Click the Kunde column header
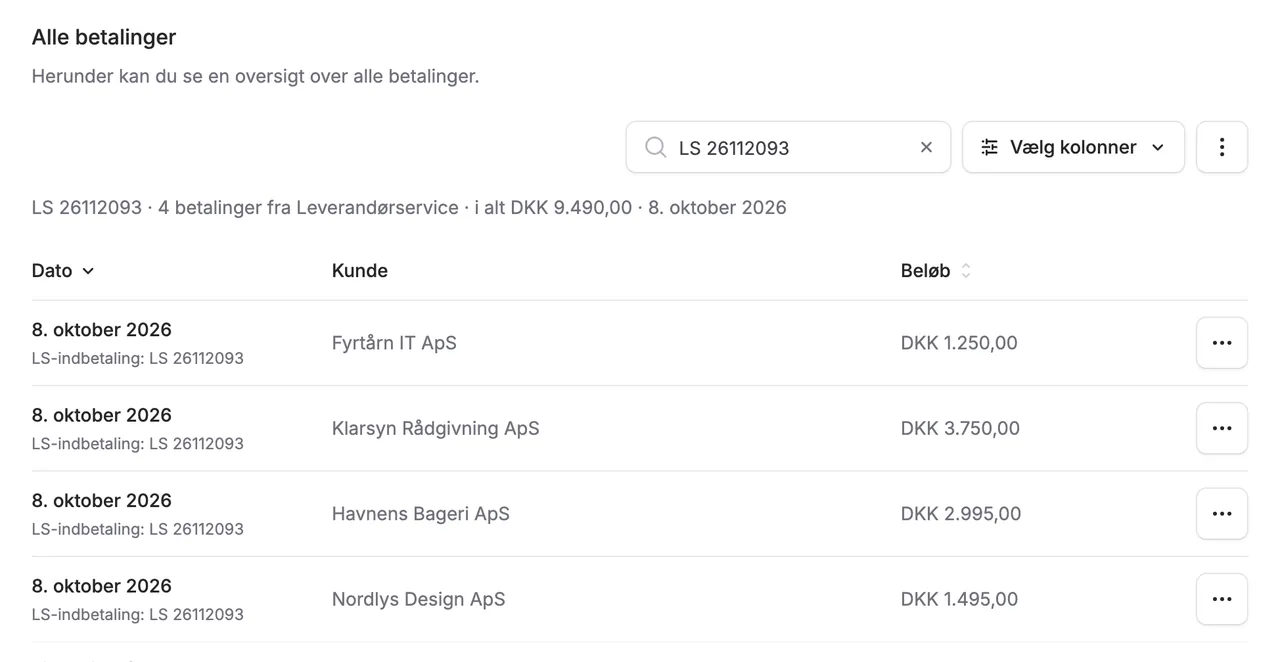This screenshot has height=662, width=1280. 359,270
